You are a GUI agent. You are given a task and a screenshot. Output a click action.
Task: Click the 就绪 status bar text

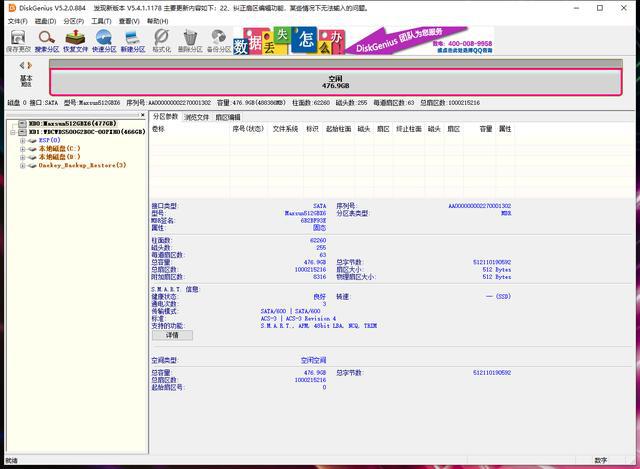11,460
